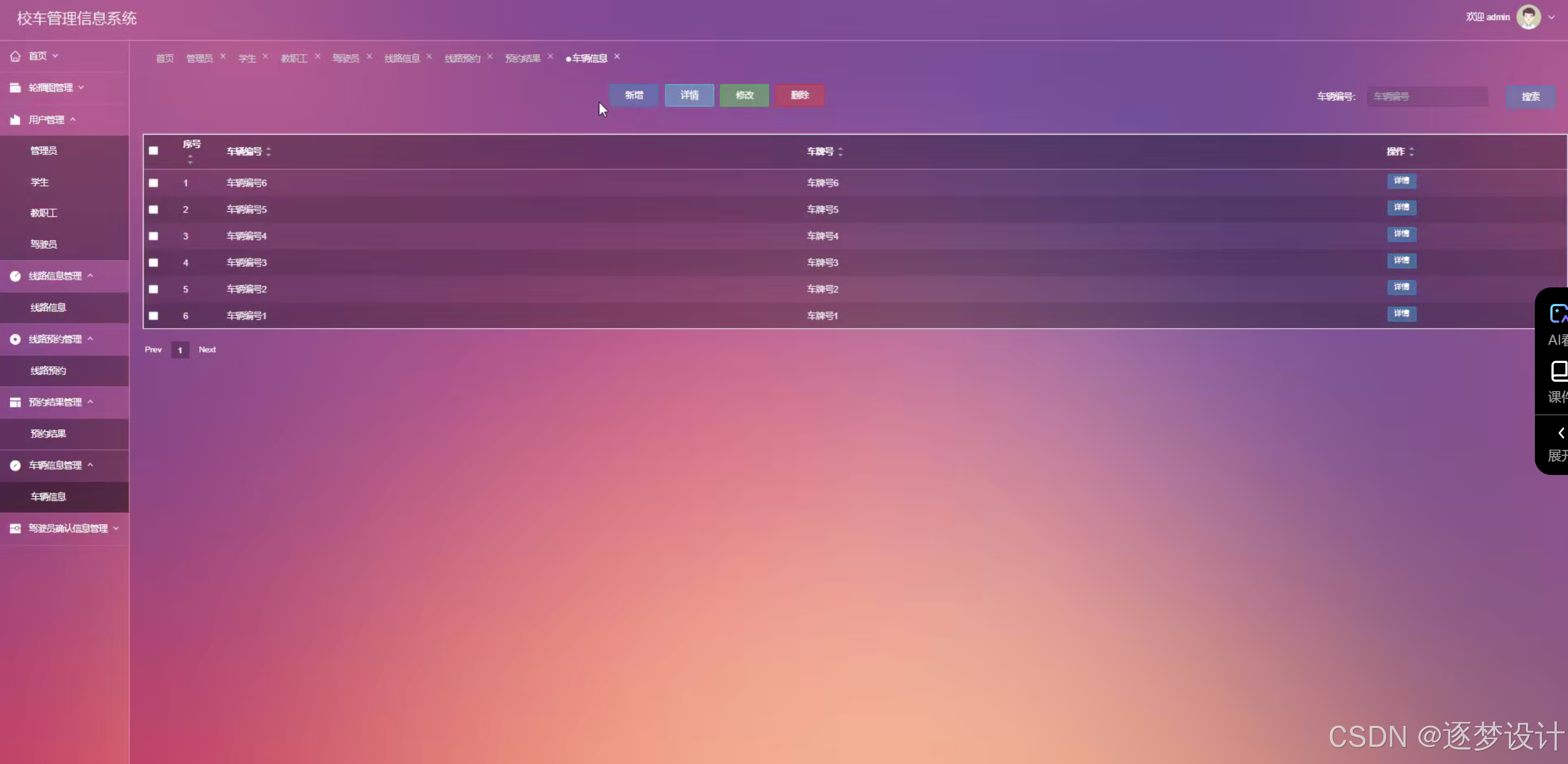The width and height of the screenshot is (1568, 764).
Task: Check the row for 车辆编号6
Action: click(x=153, y=183)
